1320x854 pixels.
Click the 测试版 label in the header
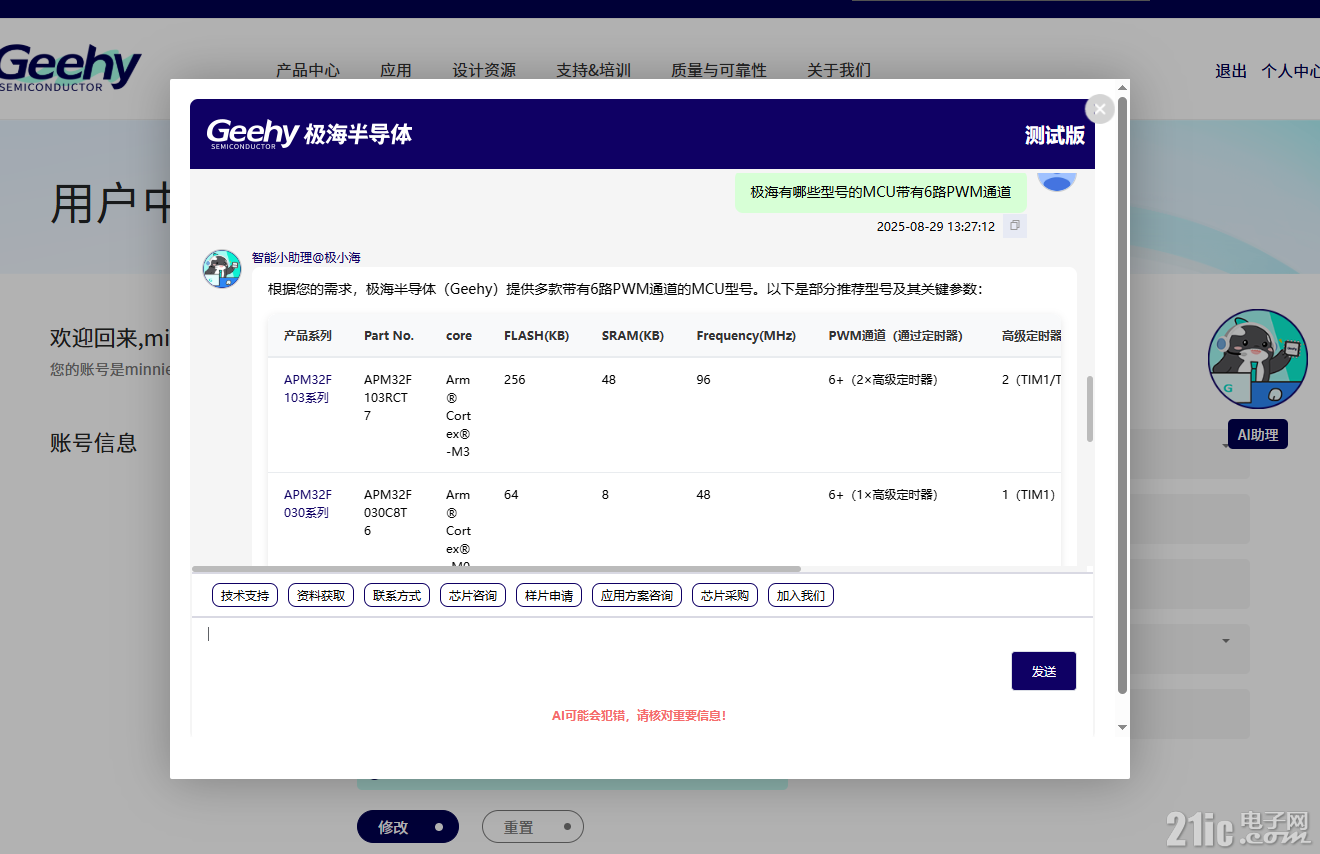click(x=1055, y=135)
